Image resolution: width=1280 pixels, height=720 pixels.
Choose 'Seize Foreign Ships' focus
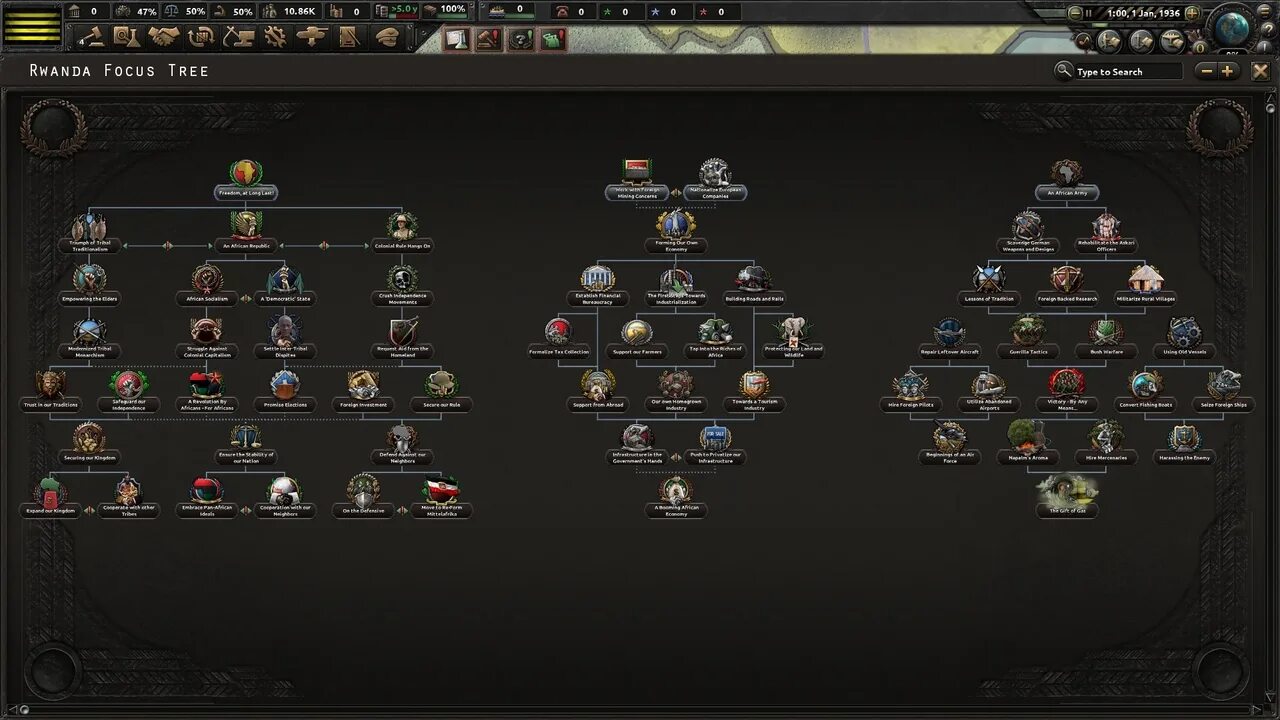coord(1223,392)
